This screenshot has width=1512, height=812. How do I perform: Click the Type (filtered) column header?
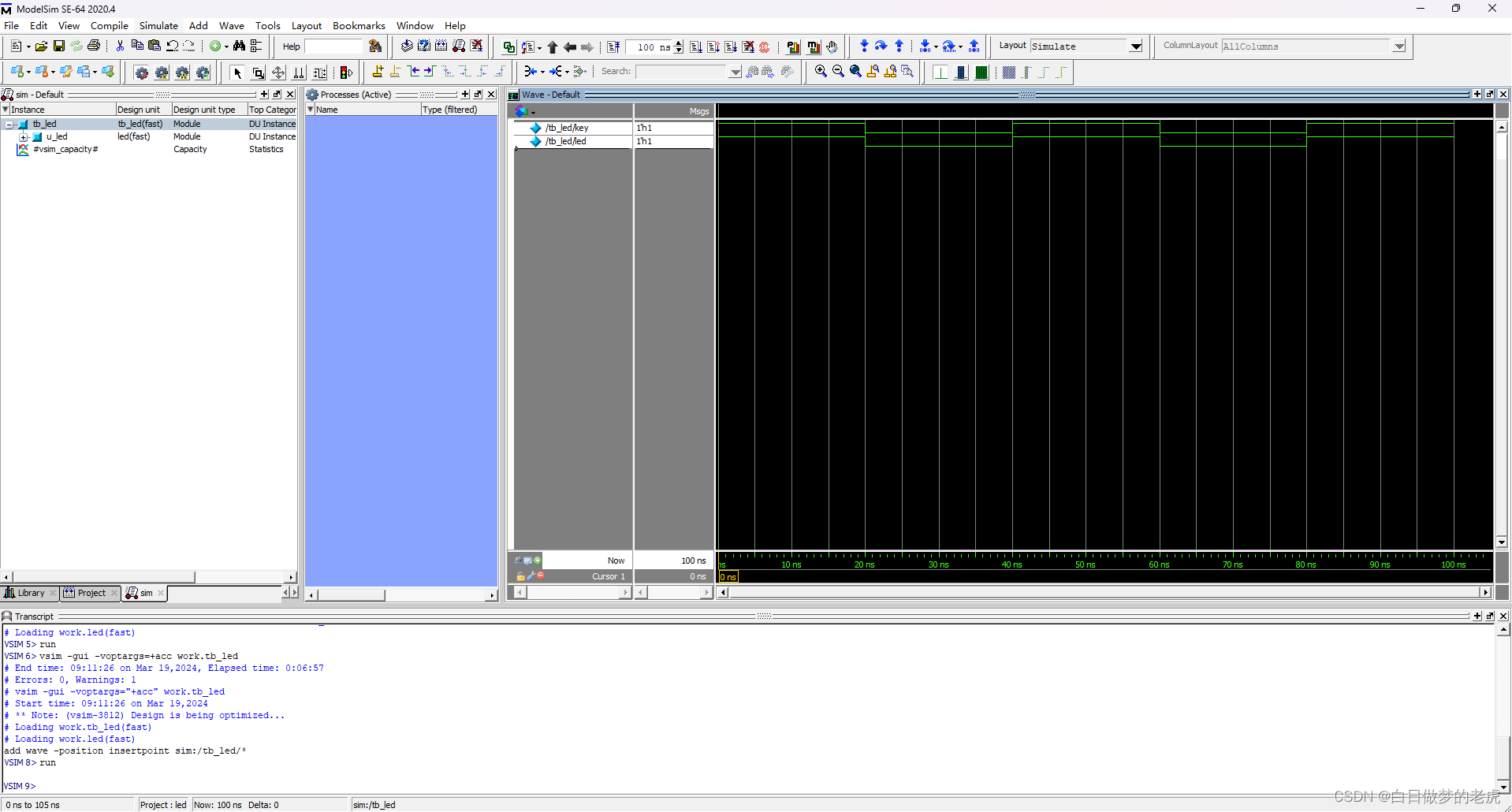click(x=458, y=110)
